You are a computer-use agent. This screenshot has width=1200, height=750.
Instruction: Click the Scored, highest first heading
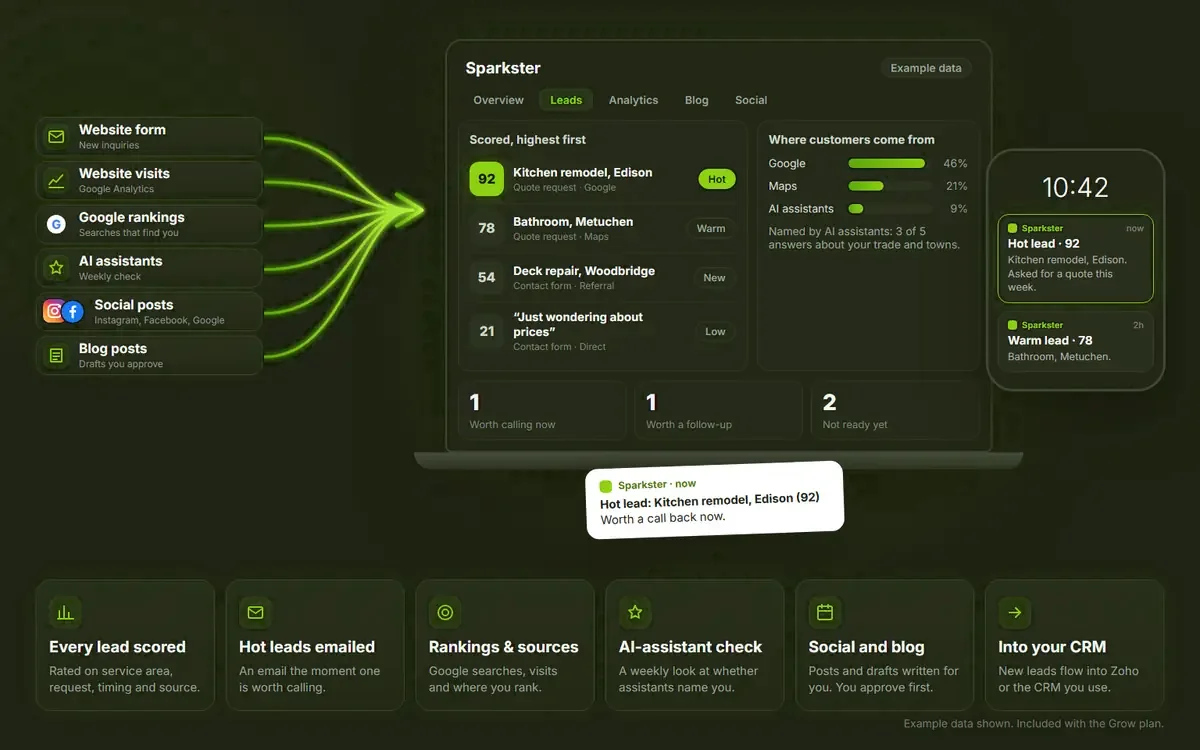(x=528, y=140)
